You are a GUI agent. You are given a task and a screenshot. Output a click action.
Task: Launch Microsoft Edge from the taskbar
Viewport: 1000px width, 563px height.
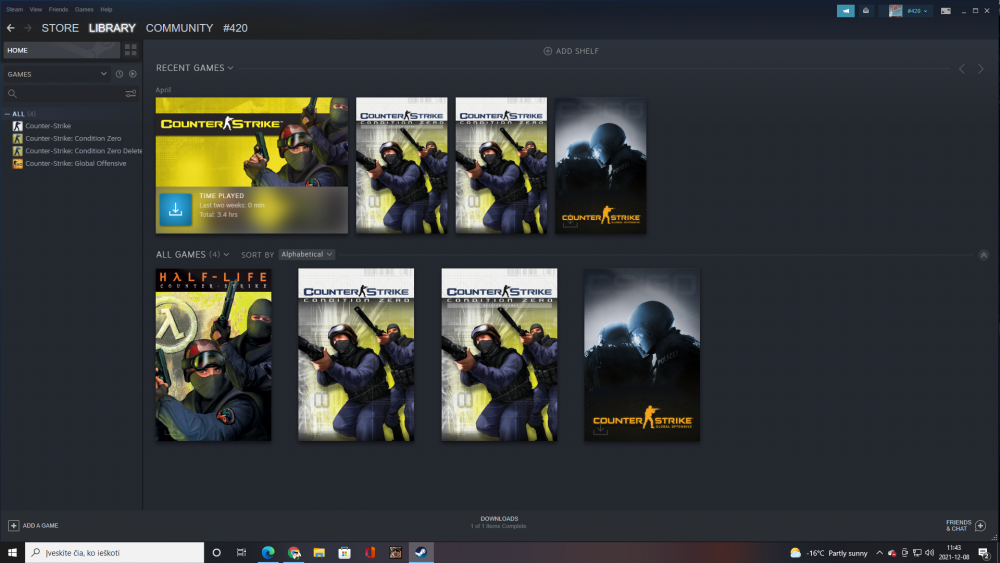point(268,552)
